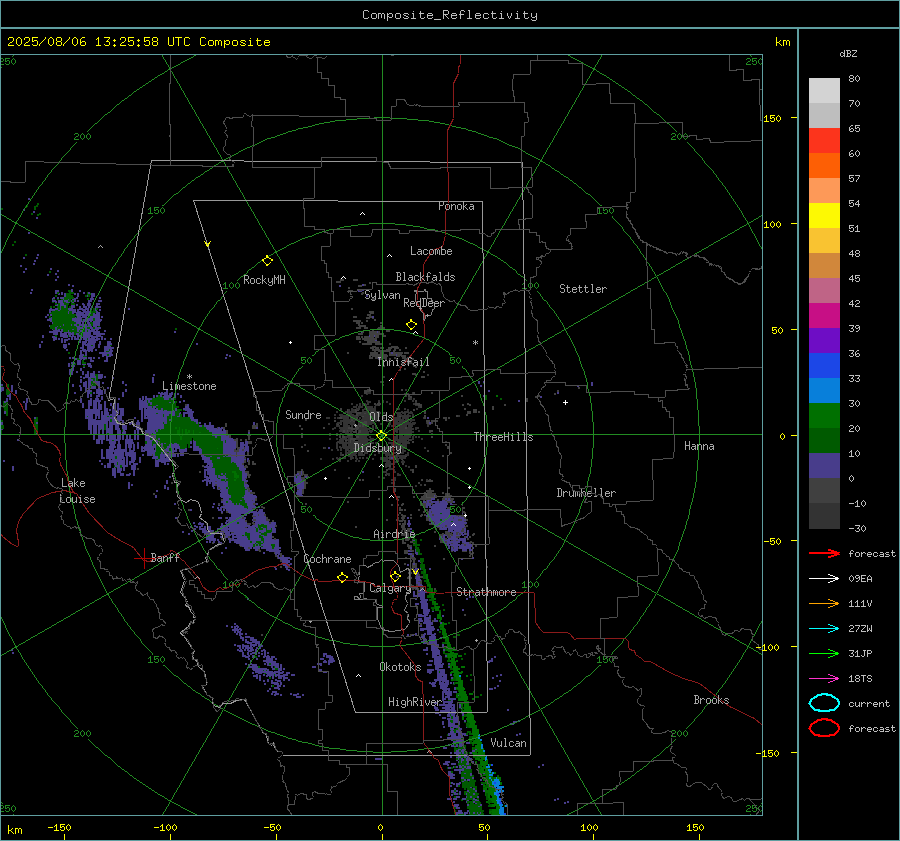Viewport: 900px width, 841px height.
Task: Click the cyan 27ZW arrow in legend
Action: 824,629
